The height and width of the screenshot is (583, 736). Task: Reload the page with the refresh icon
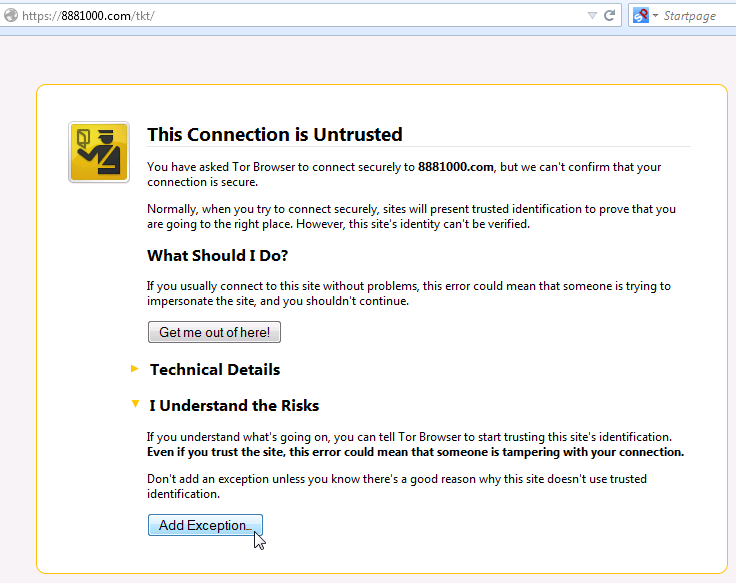pos(609,15)
